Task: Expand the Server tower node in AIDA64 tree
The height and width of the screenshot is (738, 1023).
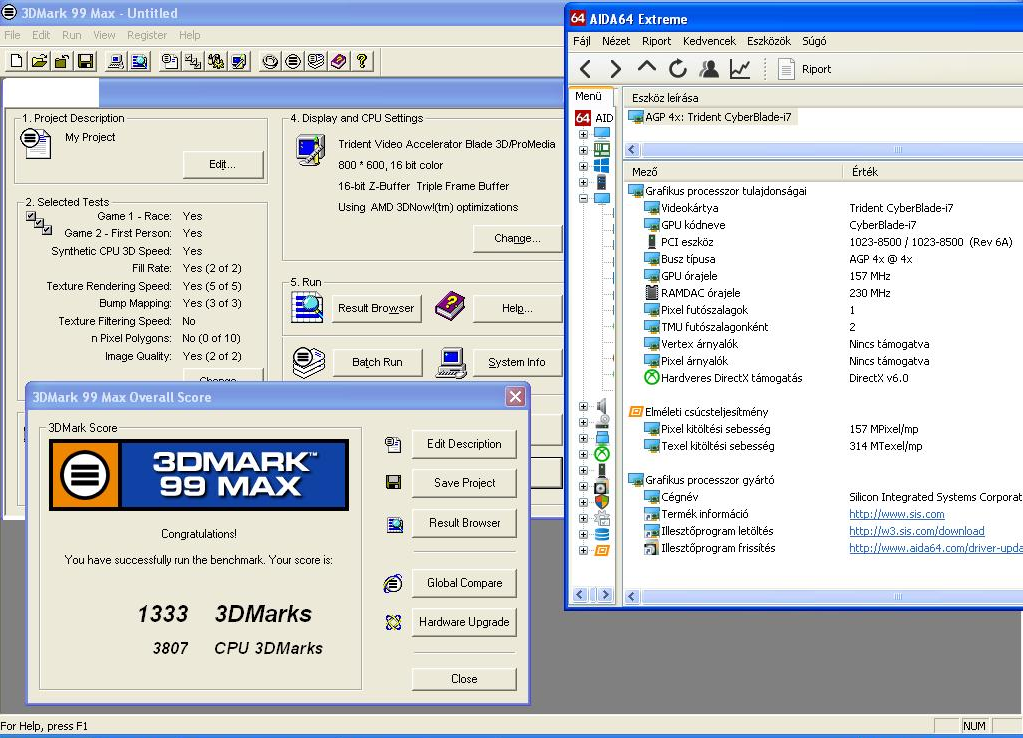Action: coord(583,182)
